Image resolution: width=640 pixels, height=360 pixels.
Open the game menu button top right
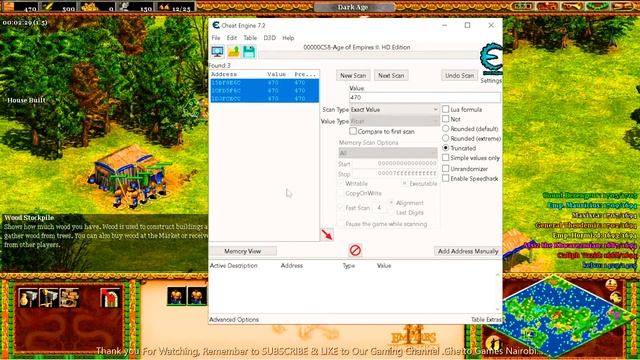(621, 7)
